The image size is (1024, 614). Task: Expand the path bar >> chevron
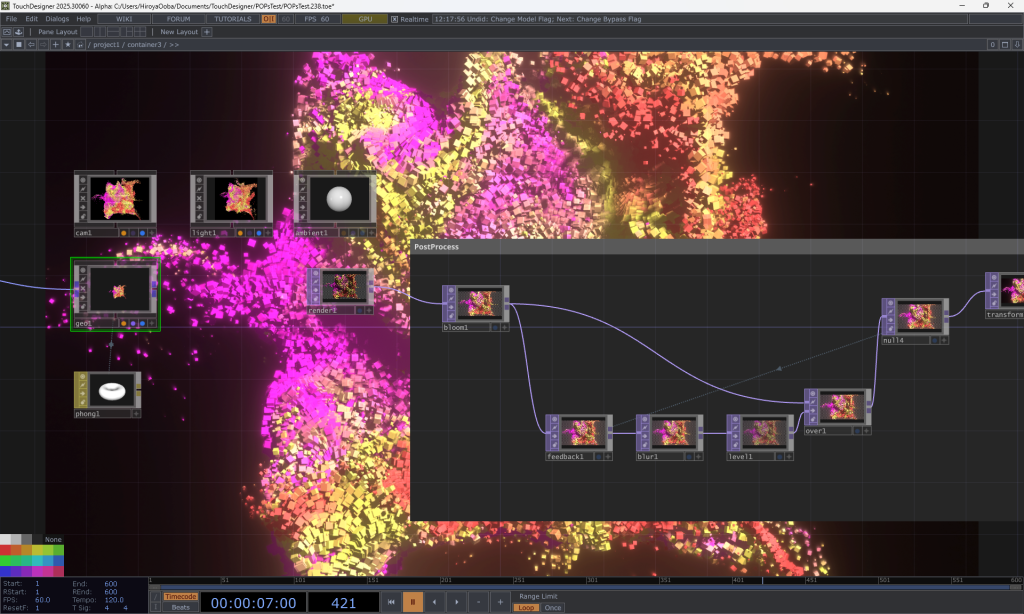click(174, 44)
